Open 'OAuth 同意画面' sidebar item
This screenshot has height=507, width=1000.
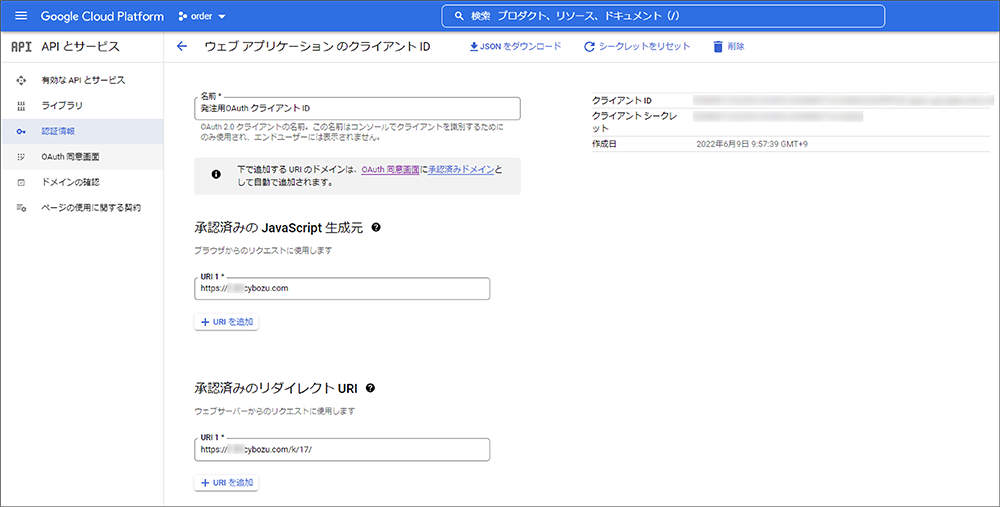(82, 157)
